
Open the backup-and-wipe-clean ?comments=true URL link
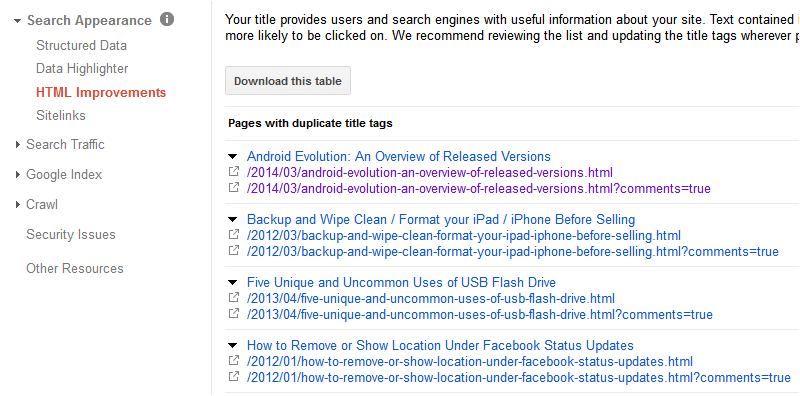click(513, 252)
